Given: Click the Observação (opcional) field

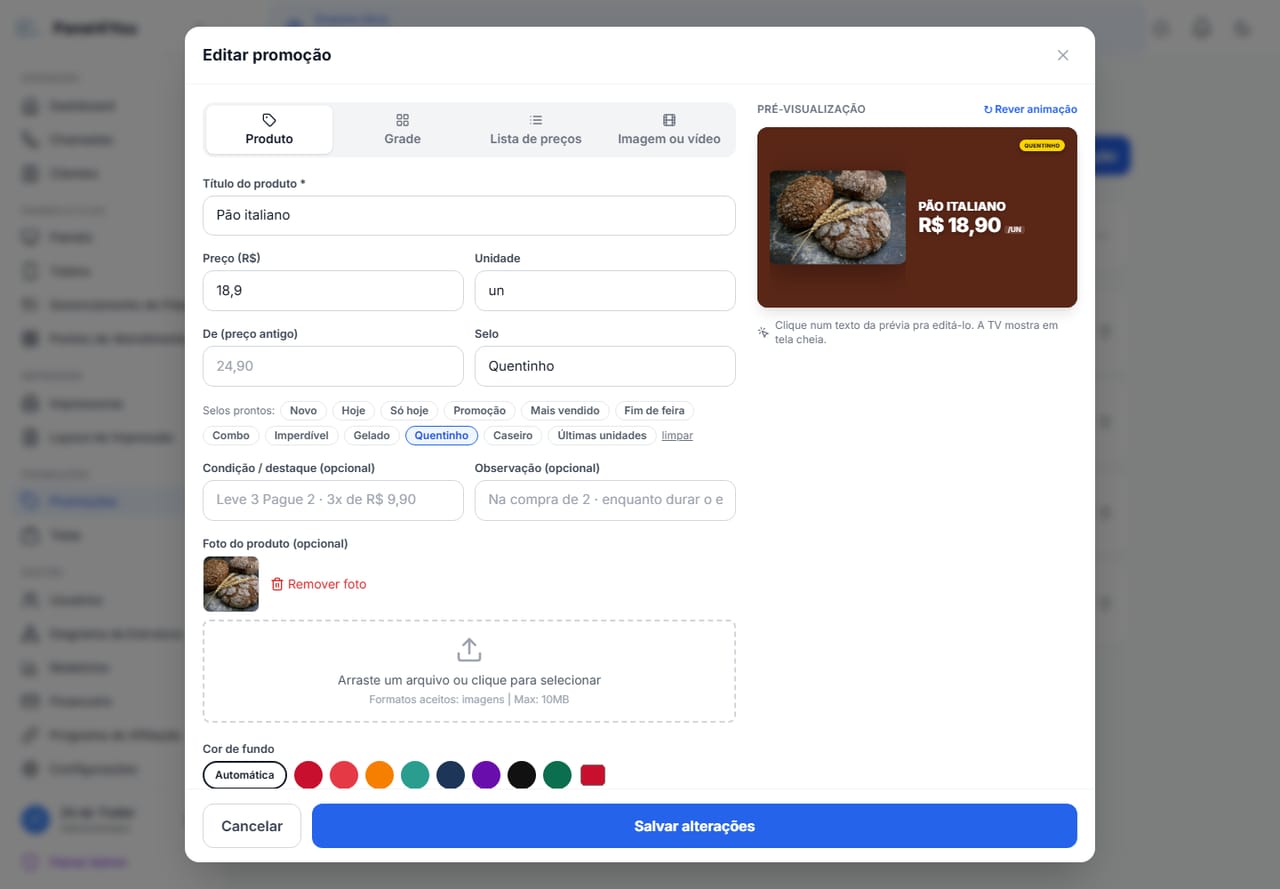Looking at the screenshot, I should (605, 500).
